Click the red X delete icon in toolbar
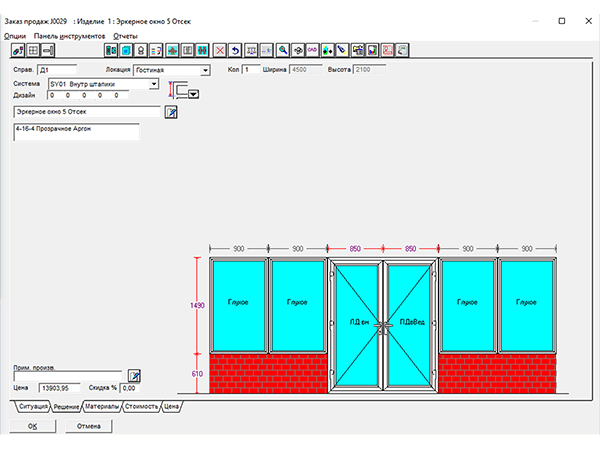Screen dimensions: 600x450 tap(219, 49)
